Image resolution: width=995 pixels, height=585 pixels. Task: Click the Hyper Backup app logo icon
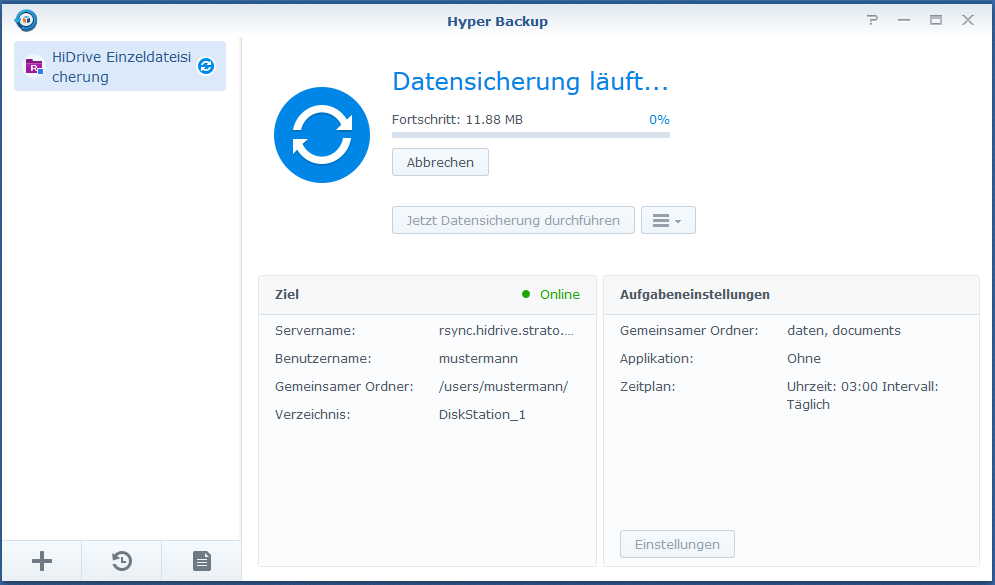26,20
